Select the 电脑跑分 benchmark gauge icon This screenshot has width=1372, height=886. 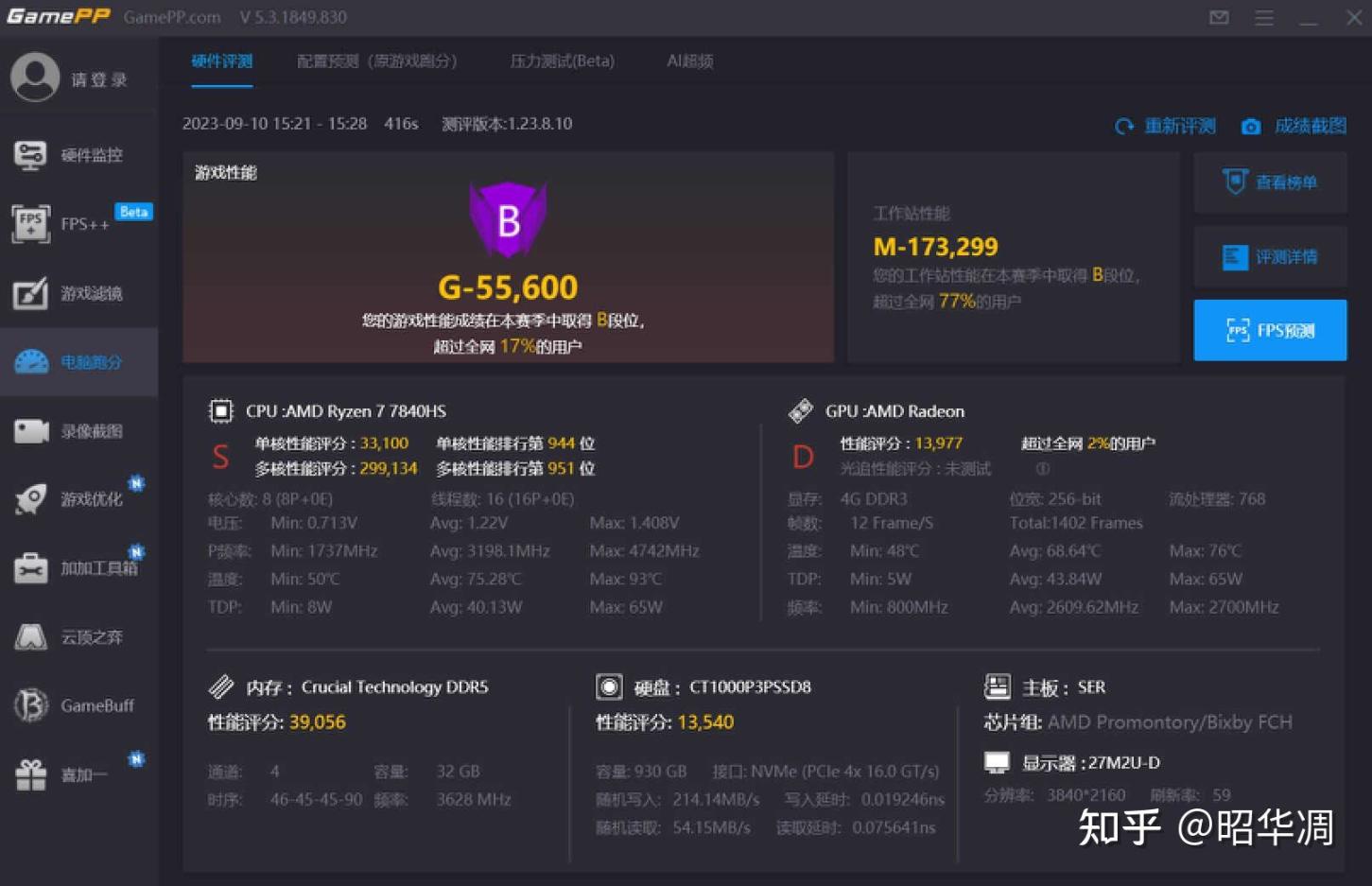click(x=31, y=362)
